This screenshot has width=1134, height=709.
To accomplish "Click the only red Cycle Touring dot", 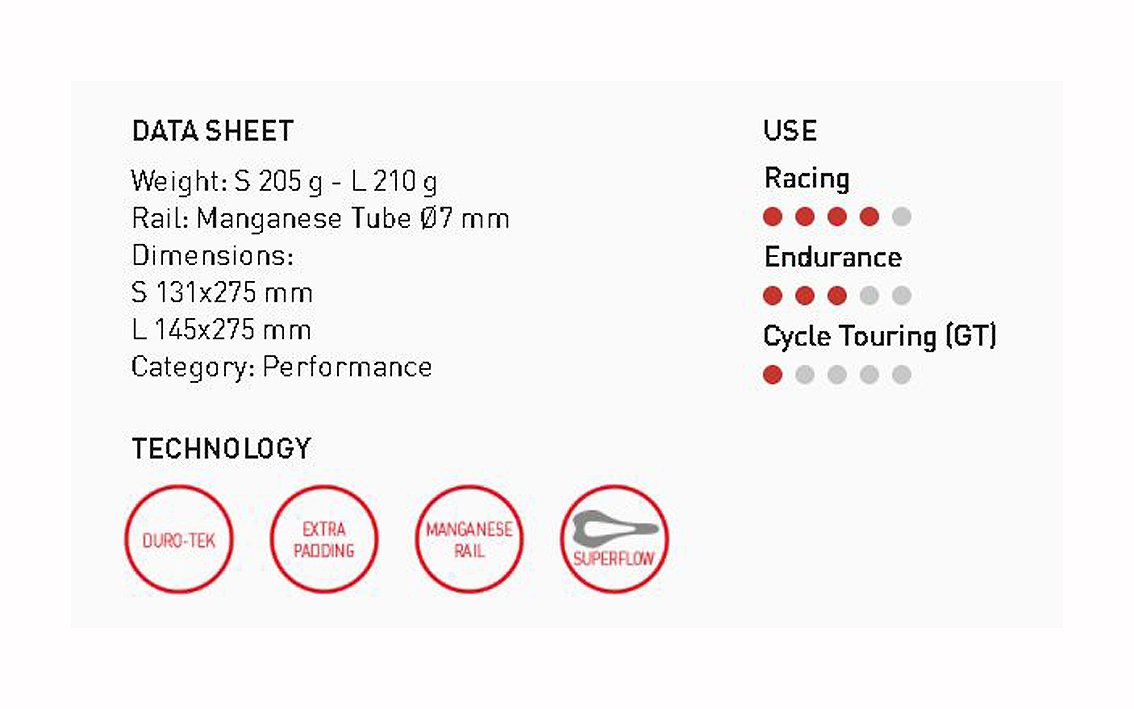I will point(772,375).
